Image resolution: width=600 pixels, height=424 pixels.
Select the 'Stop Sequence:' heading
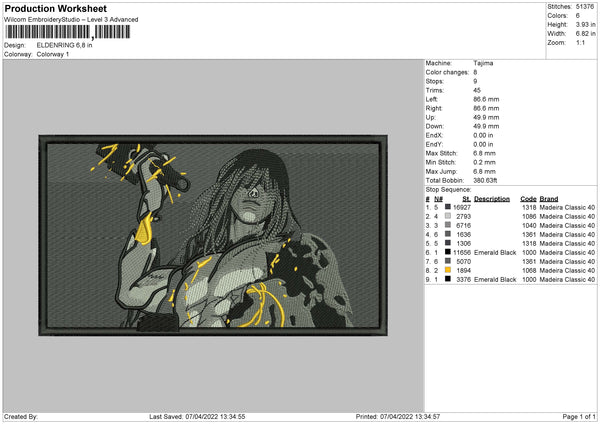[x=447, y=188]
